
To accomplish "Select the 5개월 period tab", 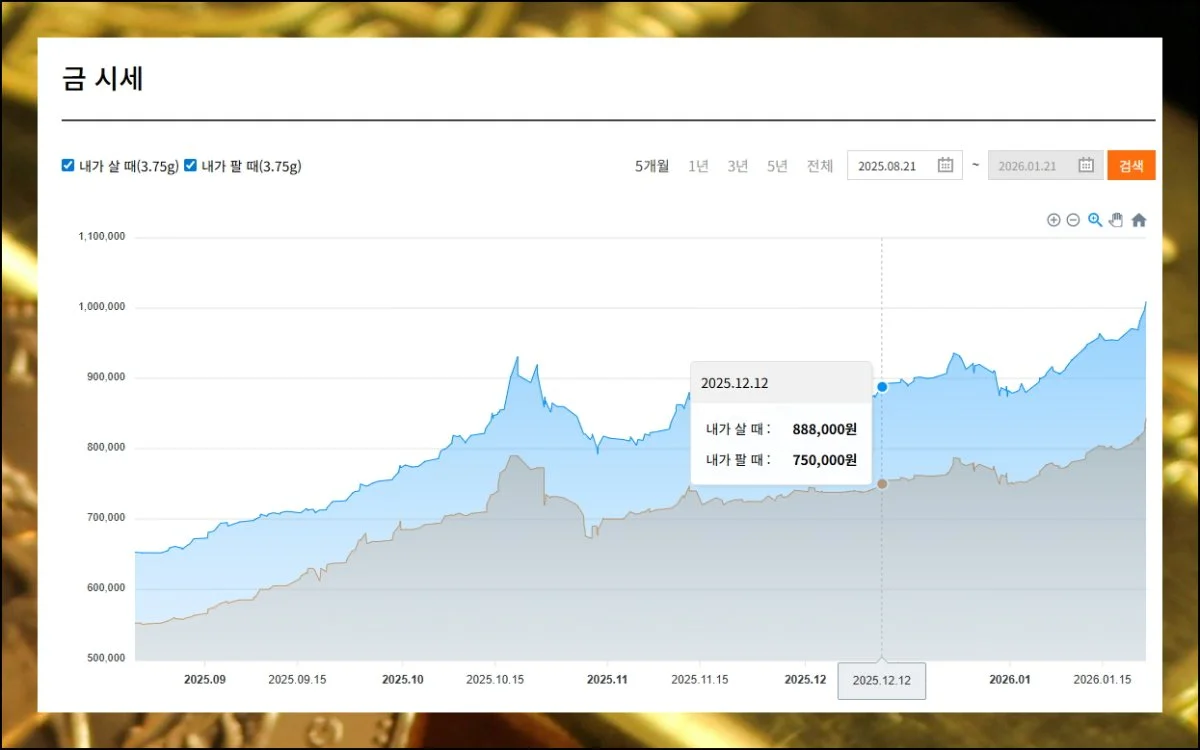I will pos(652,166).
